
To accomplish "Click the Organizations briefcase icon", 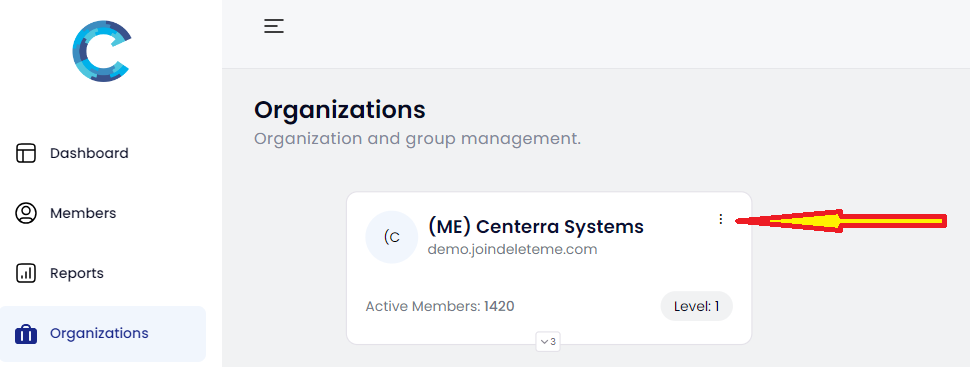I will [25, 334].
